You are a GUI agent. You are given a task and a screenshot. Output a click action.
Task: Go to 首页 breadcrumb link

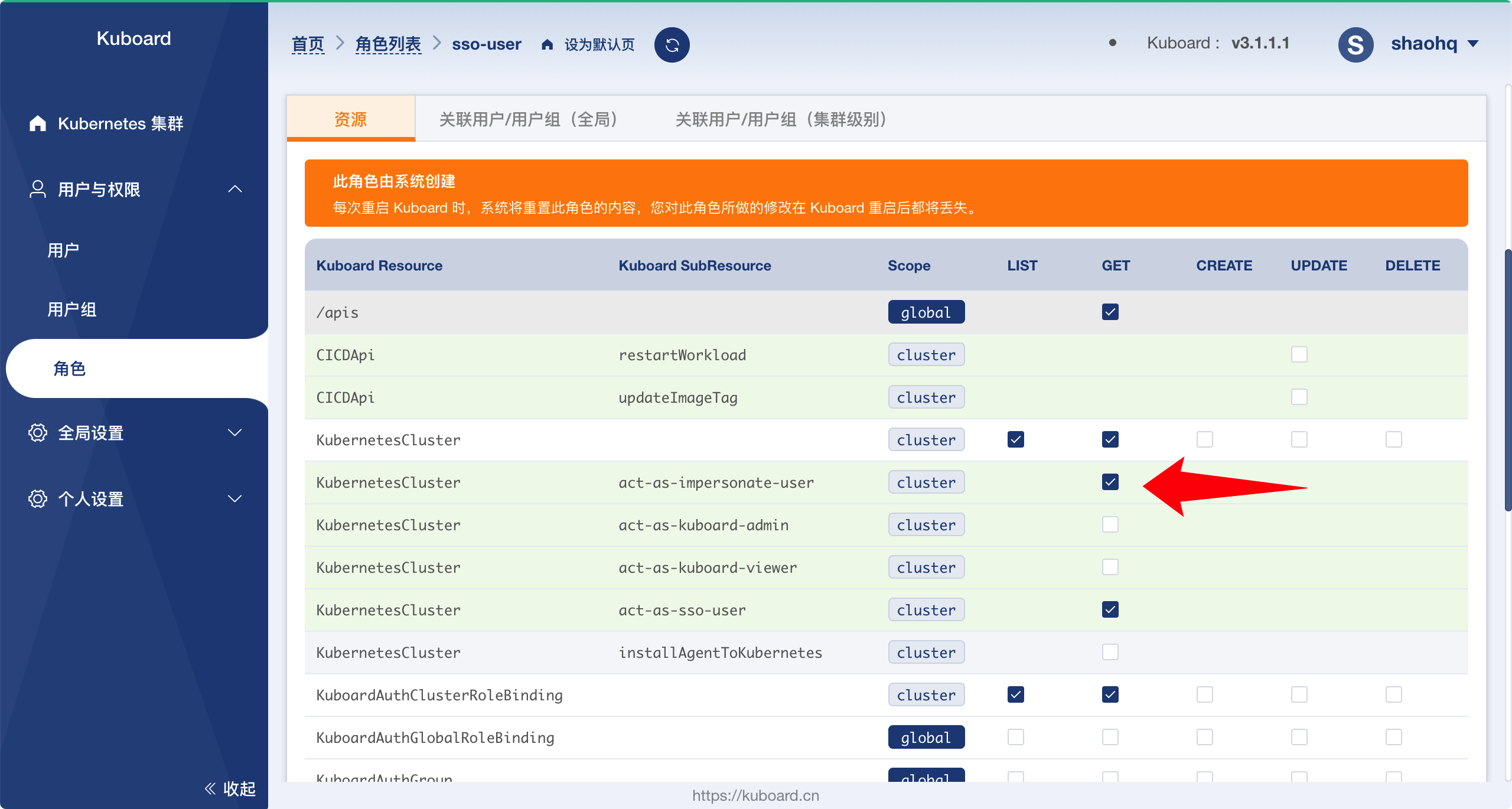pos(308,44)
